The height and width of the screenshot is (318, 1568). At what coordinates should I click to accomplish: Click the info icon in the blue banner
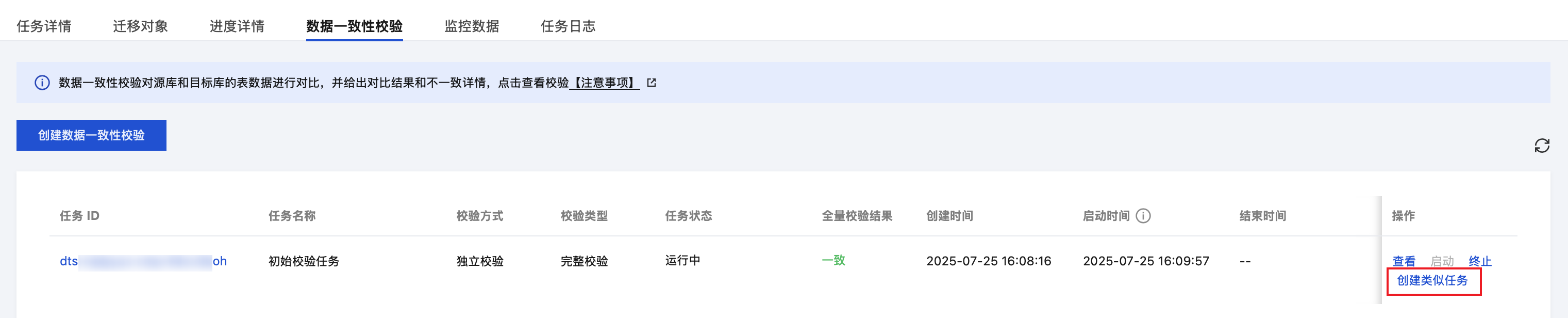click(42, 83)
